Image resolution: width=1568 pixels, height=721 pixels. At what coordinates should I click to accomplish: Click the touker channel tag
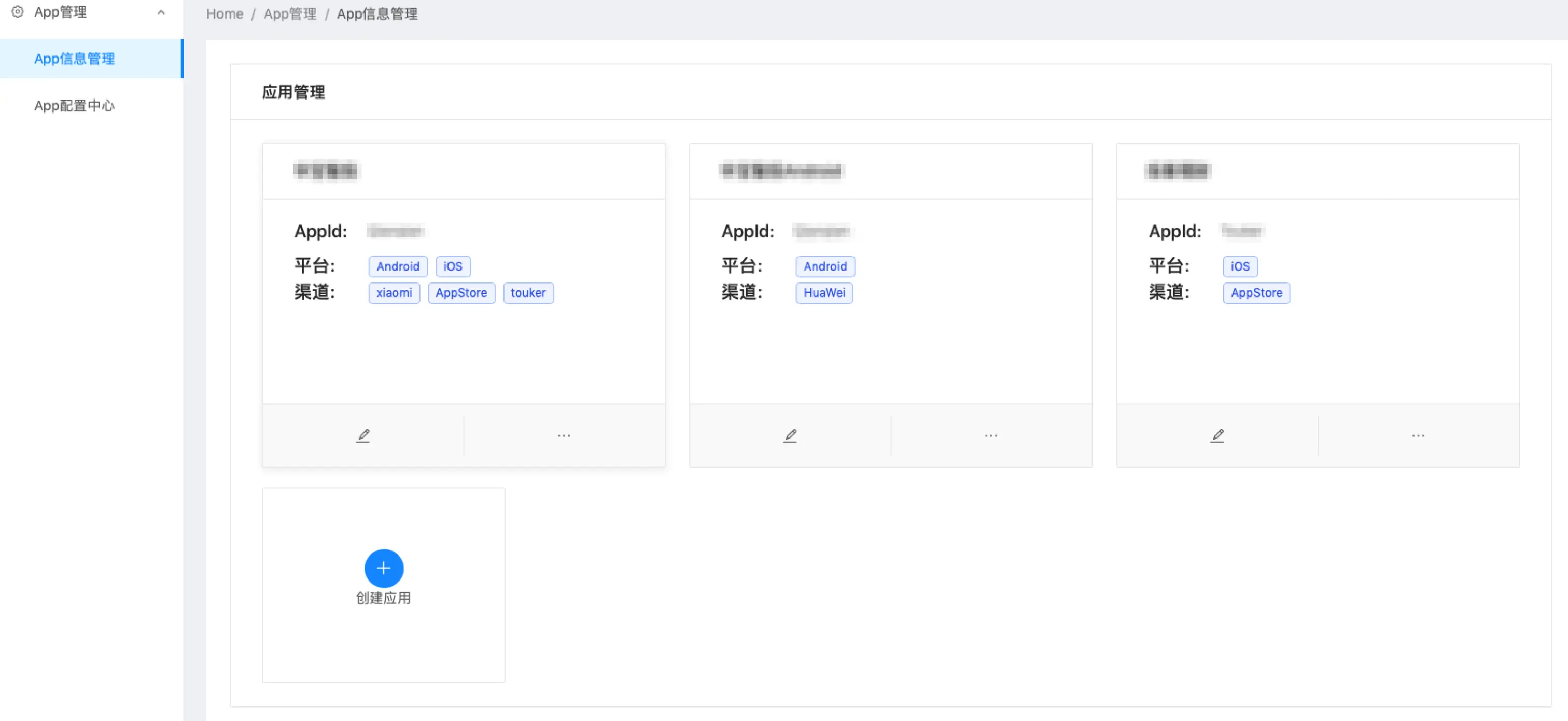528,293
